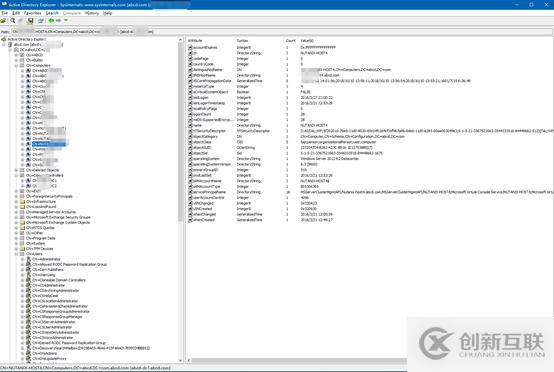Click the green back arrow toolbar icon
This screenshot has height=372, width=554.
(x=51, y=21)
